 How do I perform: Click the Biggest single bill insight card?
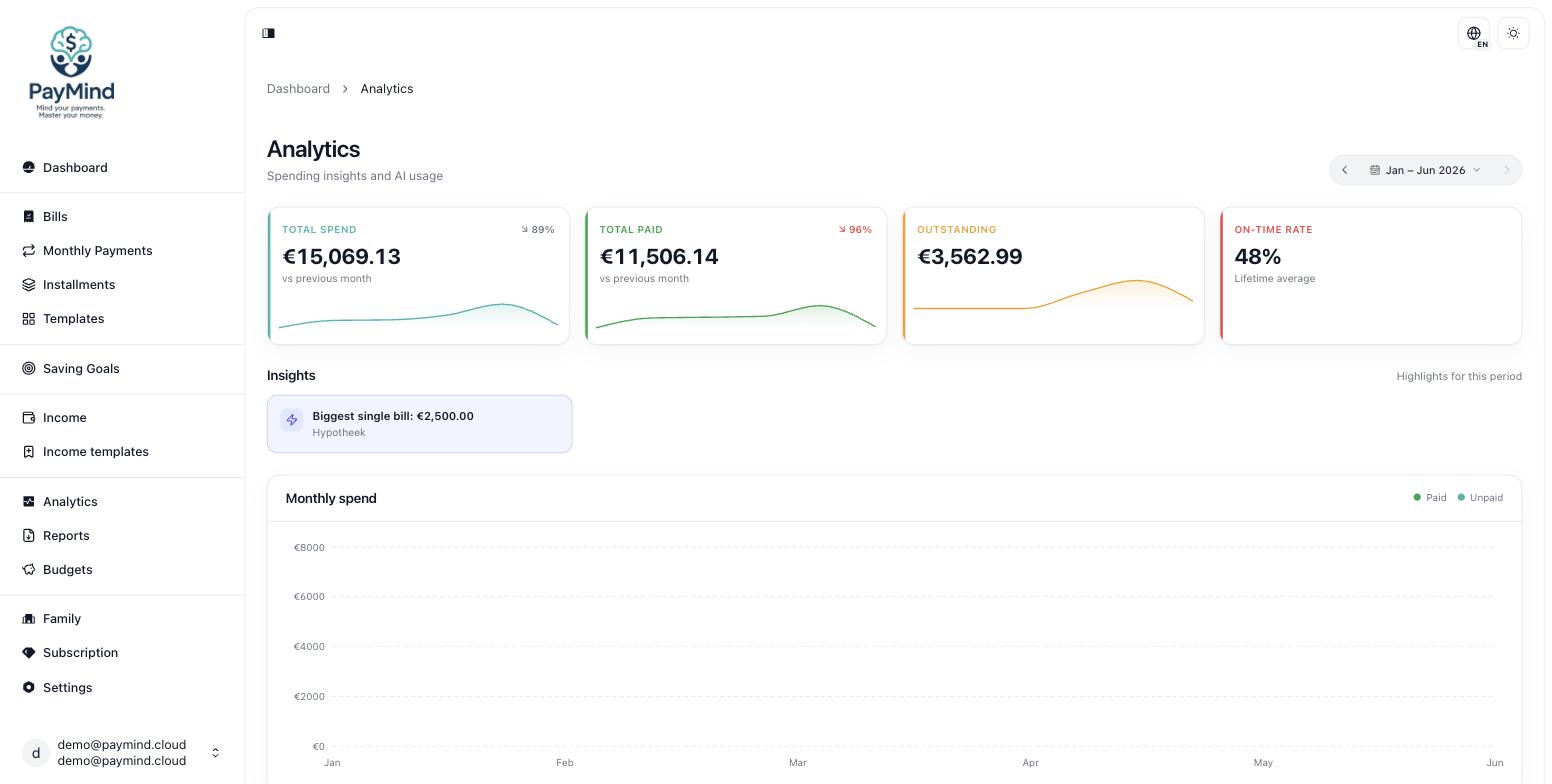click(419, 424)
